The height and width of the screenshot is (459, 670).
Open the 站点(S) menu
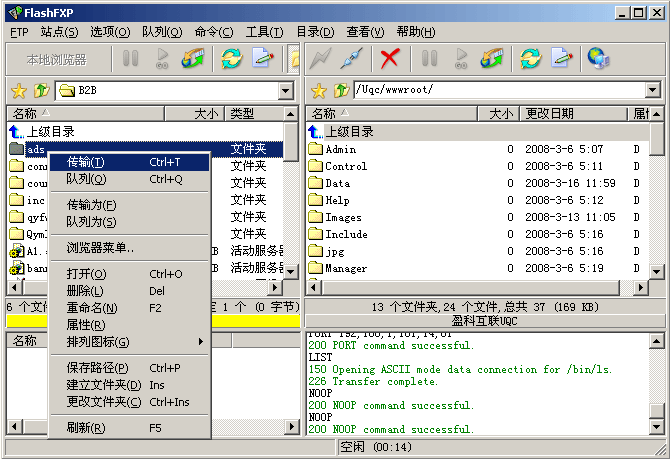point(59,32)
